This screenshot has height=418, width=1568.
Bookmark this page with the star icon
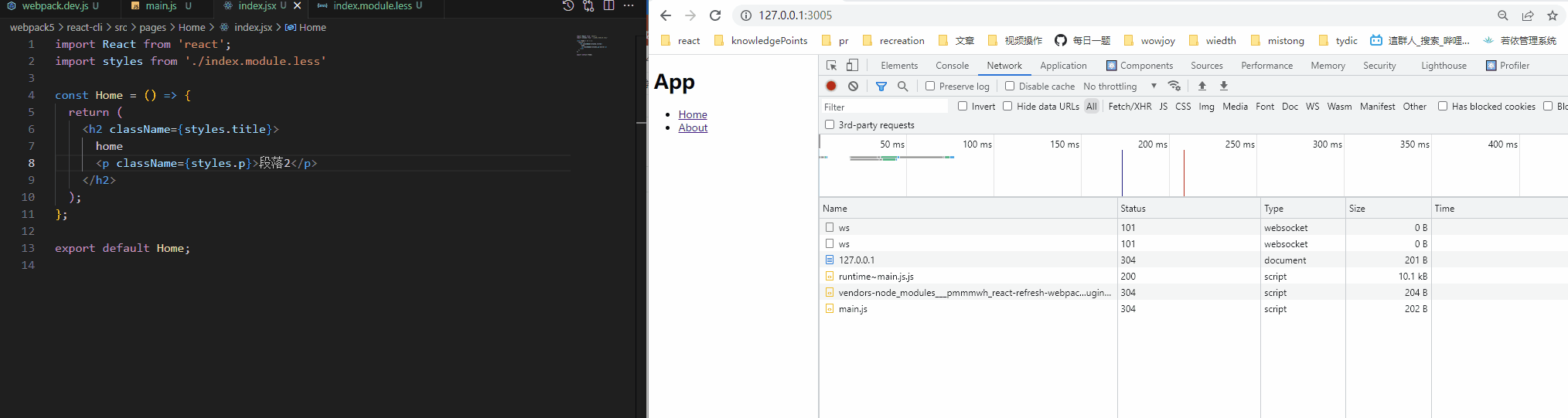[x=1552, y=15]
